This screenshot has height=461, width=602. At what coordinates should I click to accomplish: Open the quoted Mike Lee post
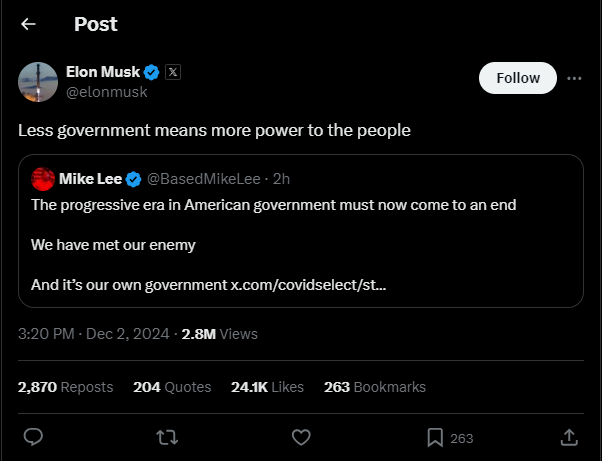click(301, 231)
